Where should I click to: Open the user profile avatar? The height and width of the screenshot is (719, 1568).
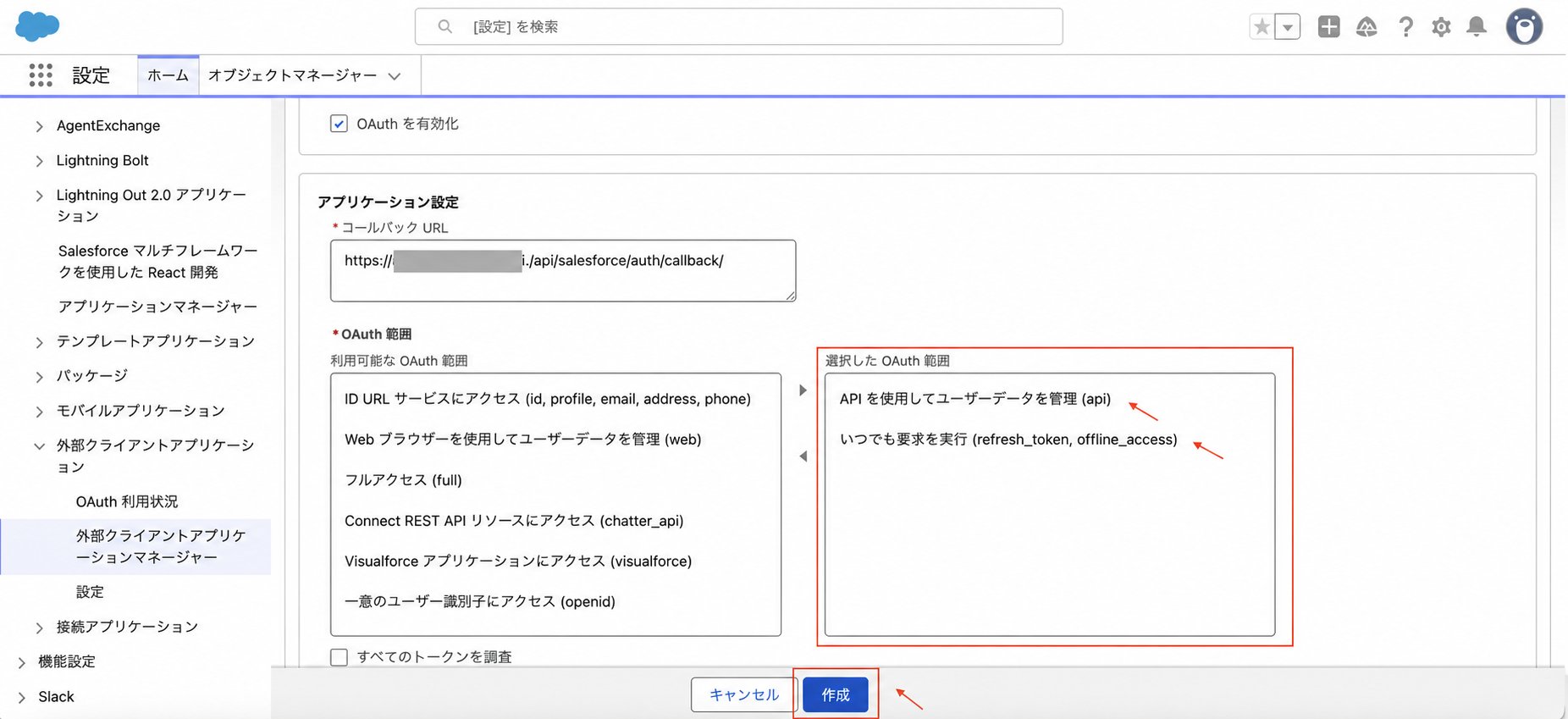pos(1524,26)
